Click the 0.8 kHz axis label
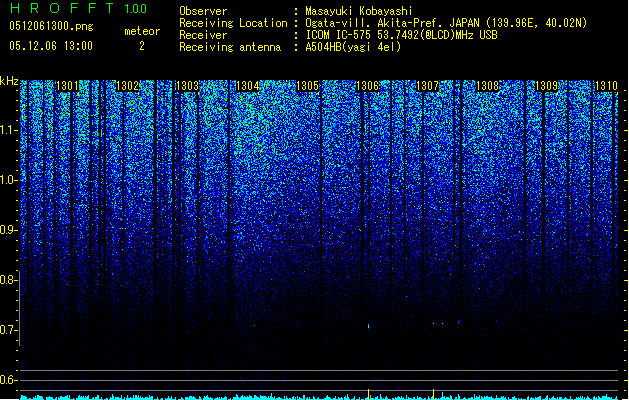This screenshot has height=400, width=629. click(8, 280)
